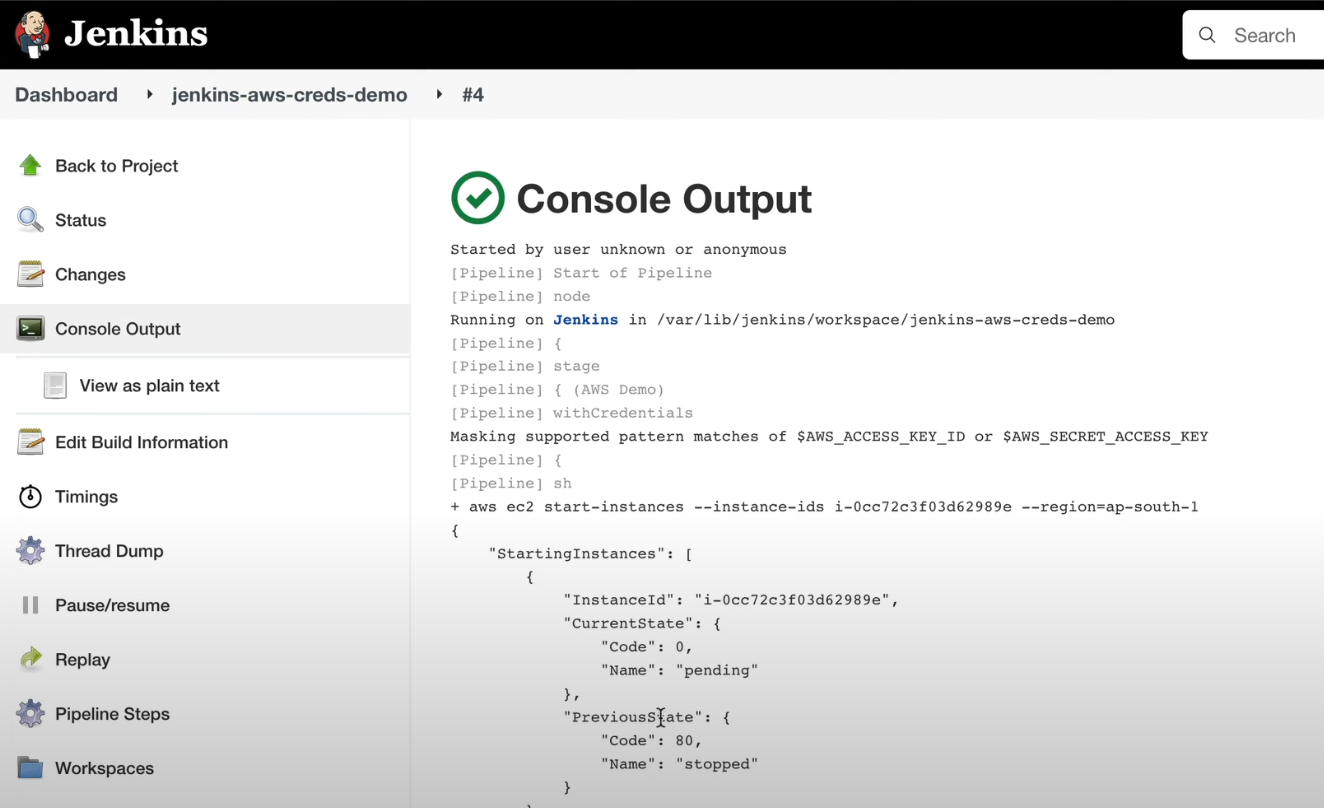This screenshot has width=1324, height=808.
Task: Expand the arrow after Dashboard breadcrumb
Action: [149, 95]
